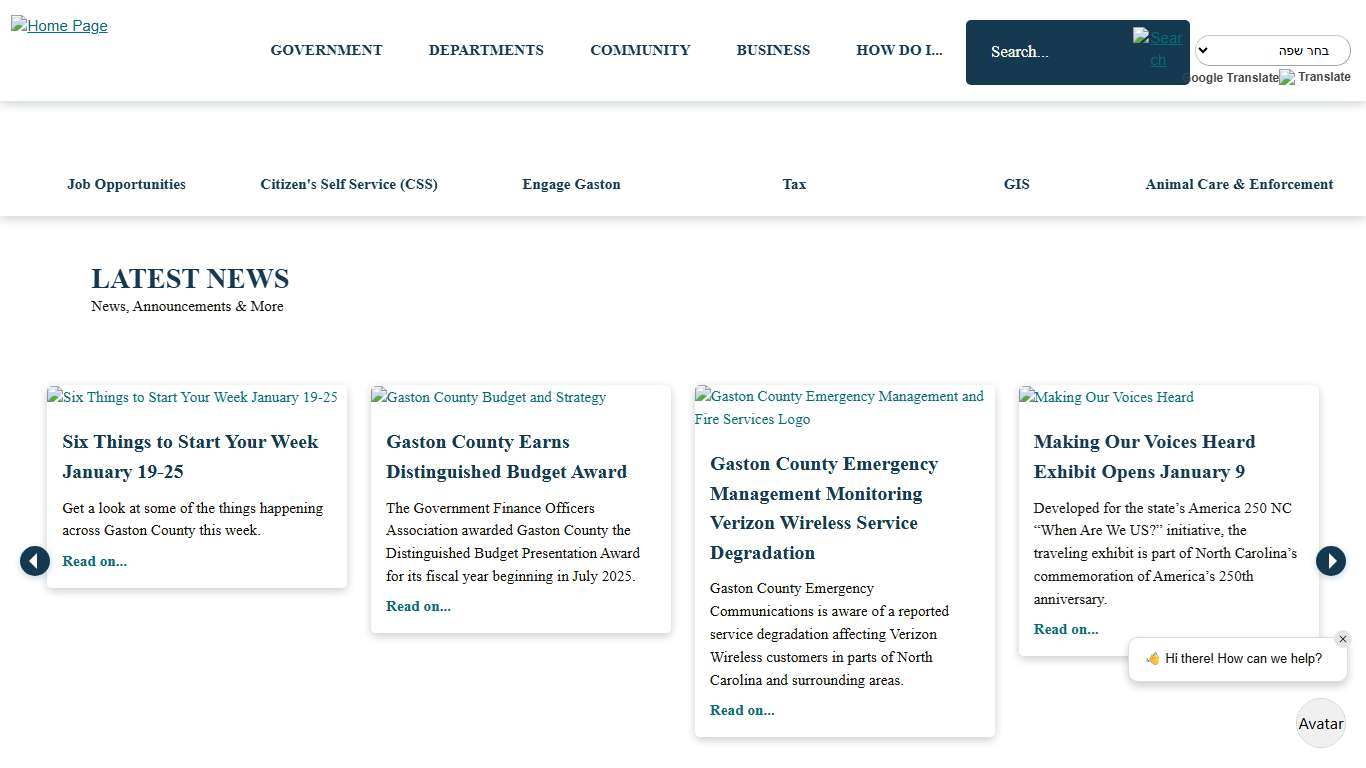Click the waving hand in chat bubble

[x=1152, y=658]
